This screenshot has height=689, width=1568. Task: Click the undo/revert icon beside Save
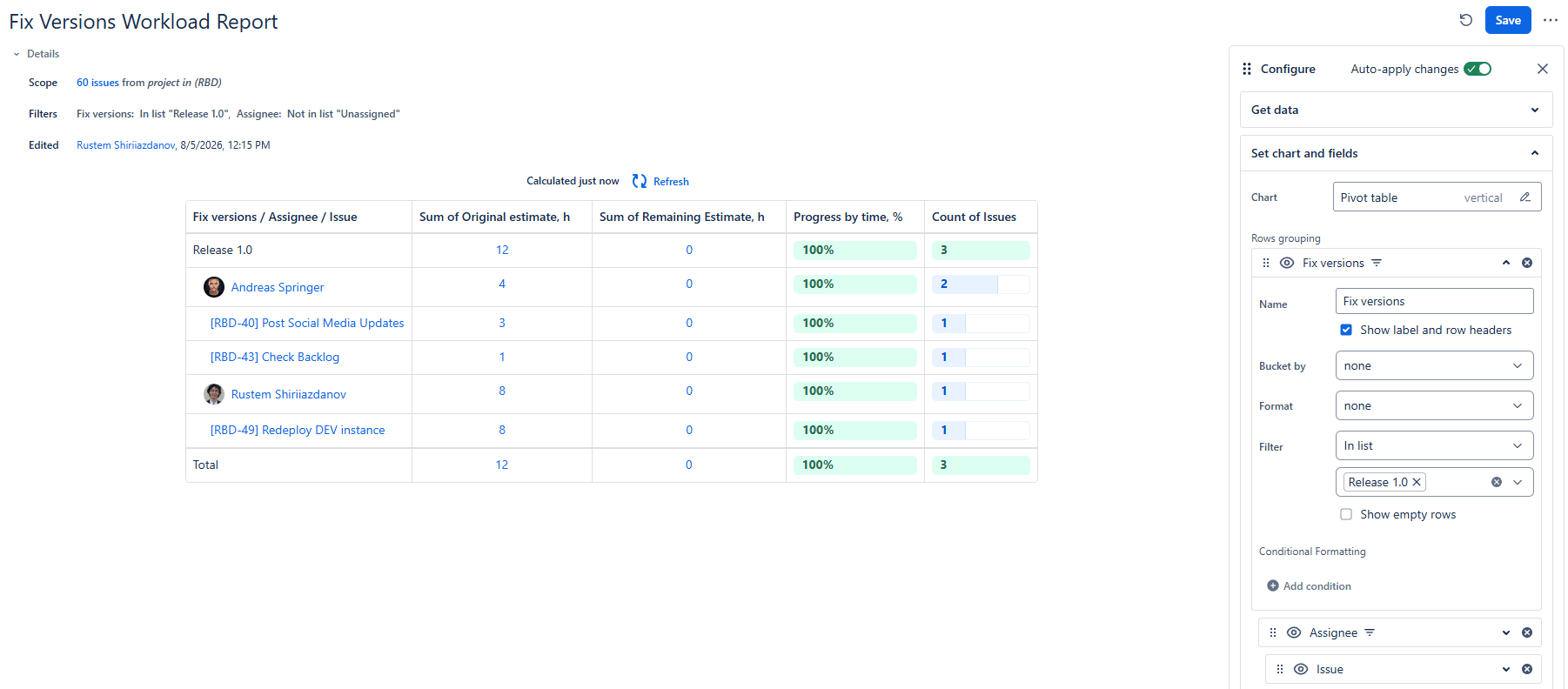click(x=1466, y=20)
